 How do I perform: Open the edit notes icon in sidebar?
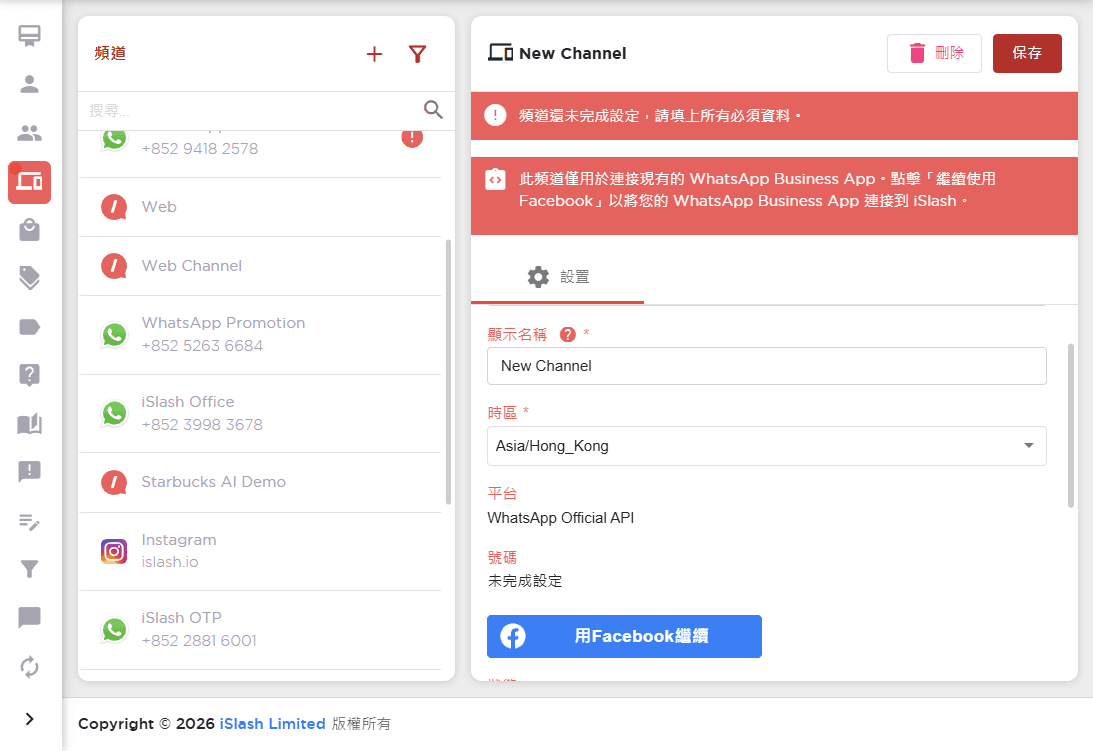pyautogui.click(x=29, y=521)
